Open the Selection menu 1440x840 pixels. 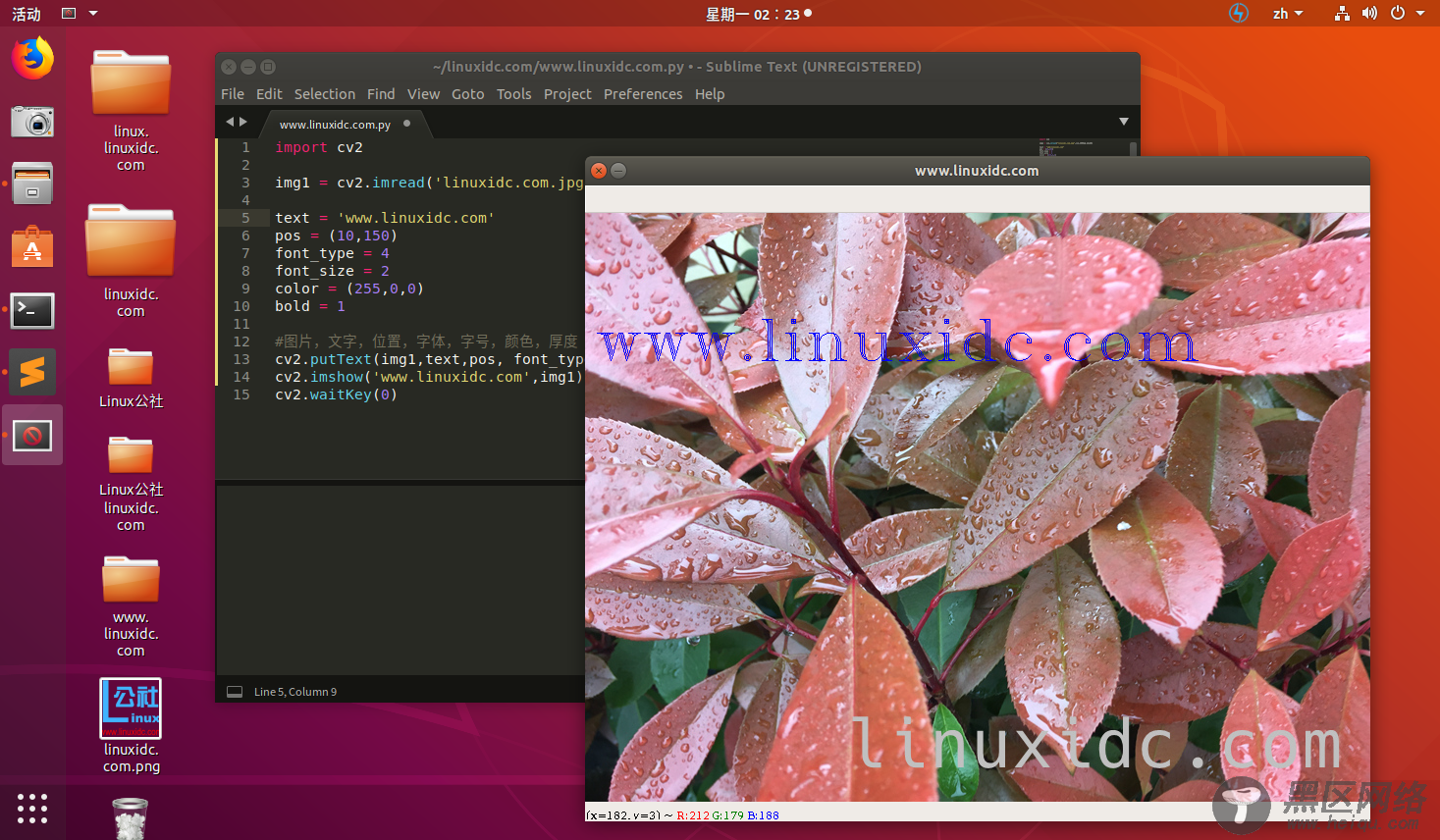tap(325, 94)
